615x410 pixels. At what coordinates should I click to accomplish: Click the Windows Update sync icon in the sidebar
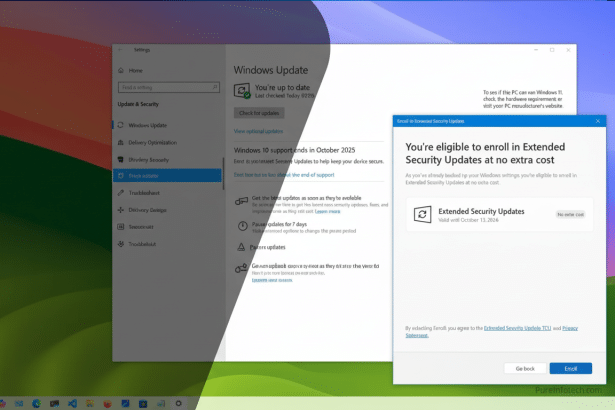[x=120, y=125]
